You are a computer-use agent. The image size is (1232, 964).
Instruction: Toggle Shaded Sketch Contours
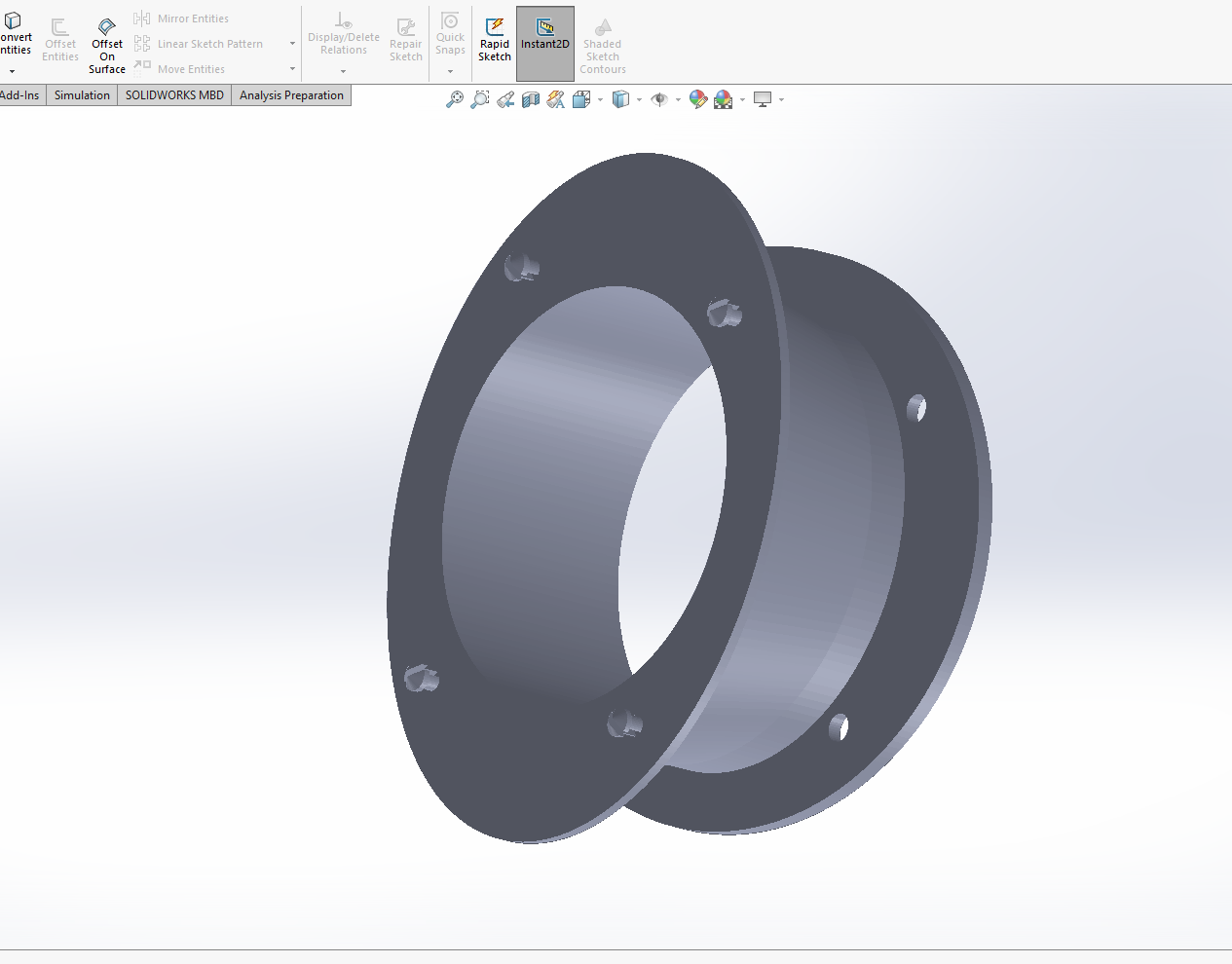pos(603,46)
